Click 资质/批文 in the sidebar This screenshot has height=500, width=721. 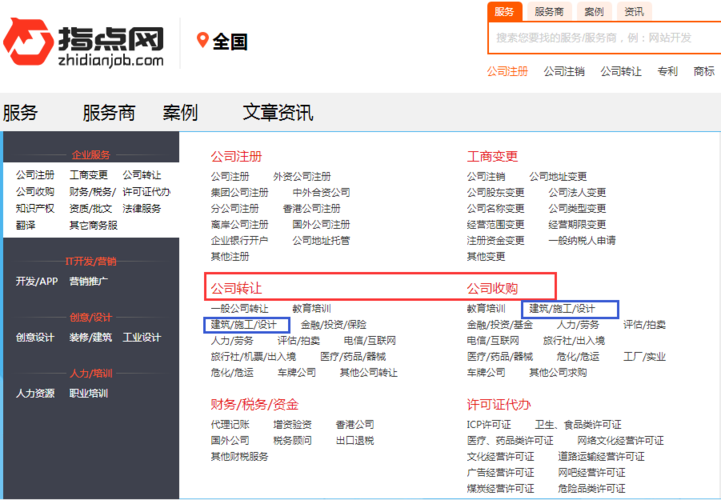(91, 208)
